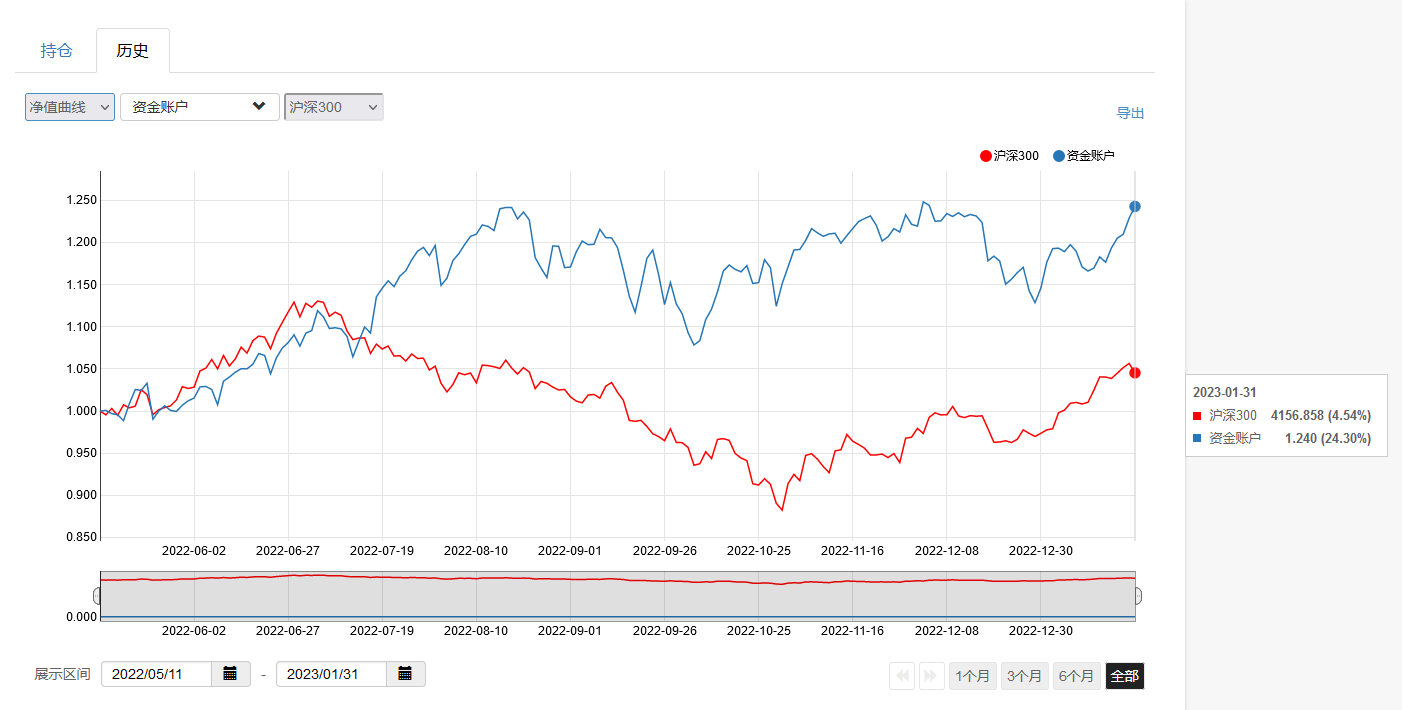Click the 导出 export link
The width and height of the screenshot is (1402, 710).
(1130, 113)
